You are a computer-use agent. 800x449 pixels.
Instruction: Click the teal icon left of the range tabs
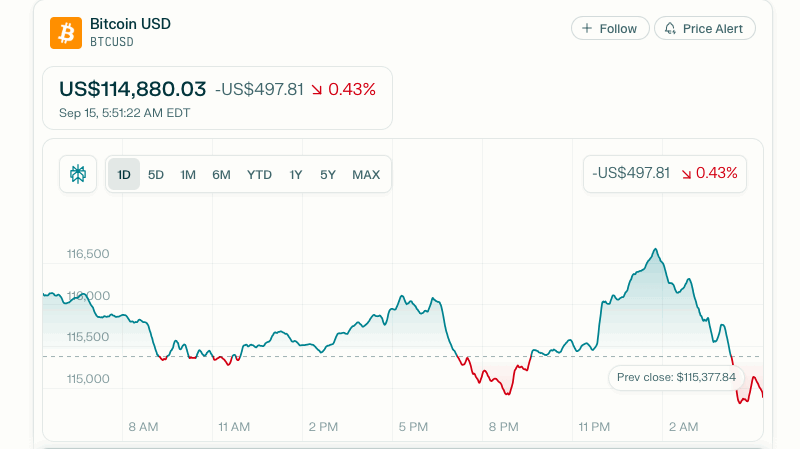[78, 174]
